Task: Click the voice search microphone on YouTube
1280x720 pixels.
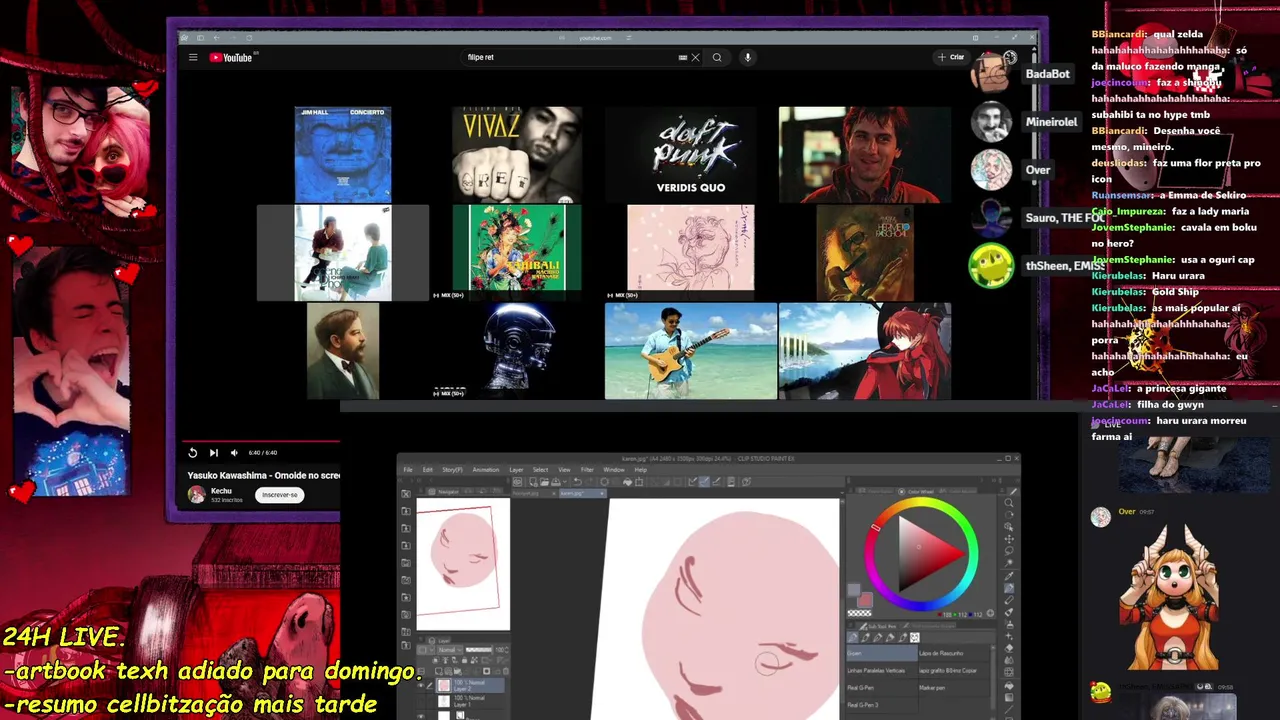Action: click(x=747, y=57)
